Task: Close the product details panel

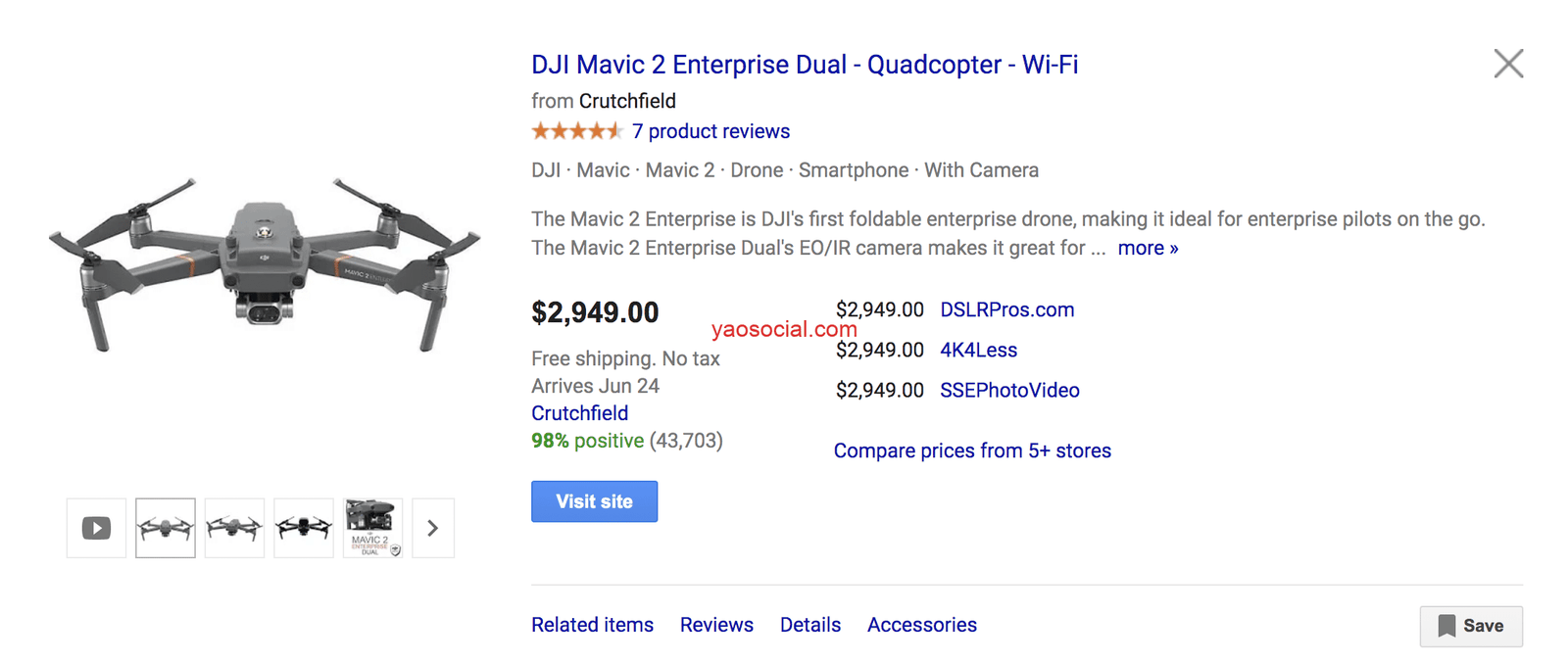Action: coord(1508,64)
